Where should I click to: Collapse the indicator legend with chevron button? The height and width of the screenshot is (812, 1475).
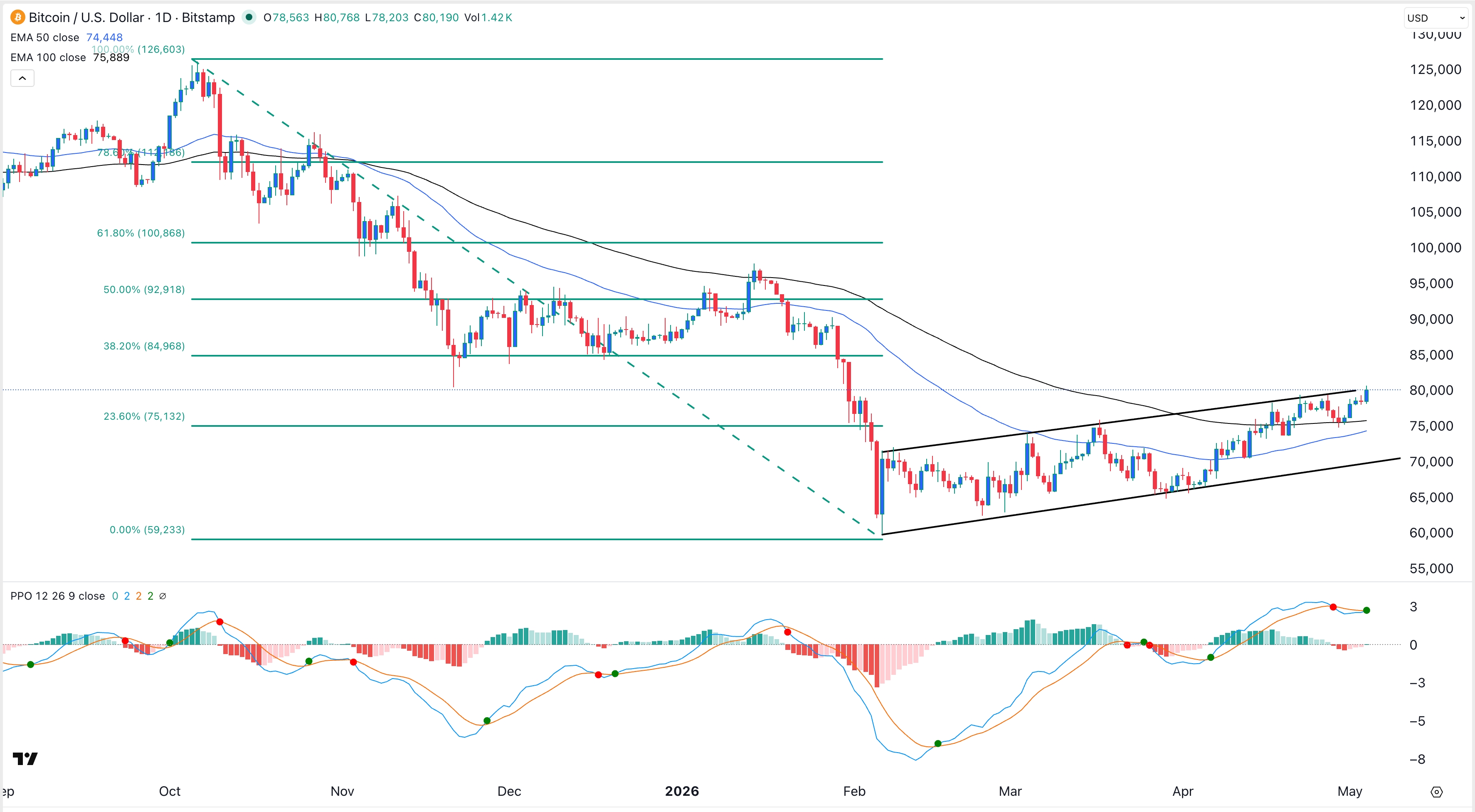click(x=22, y=79)
